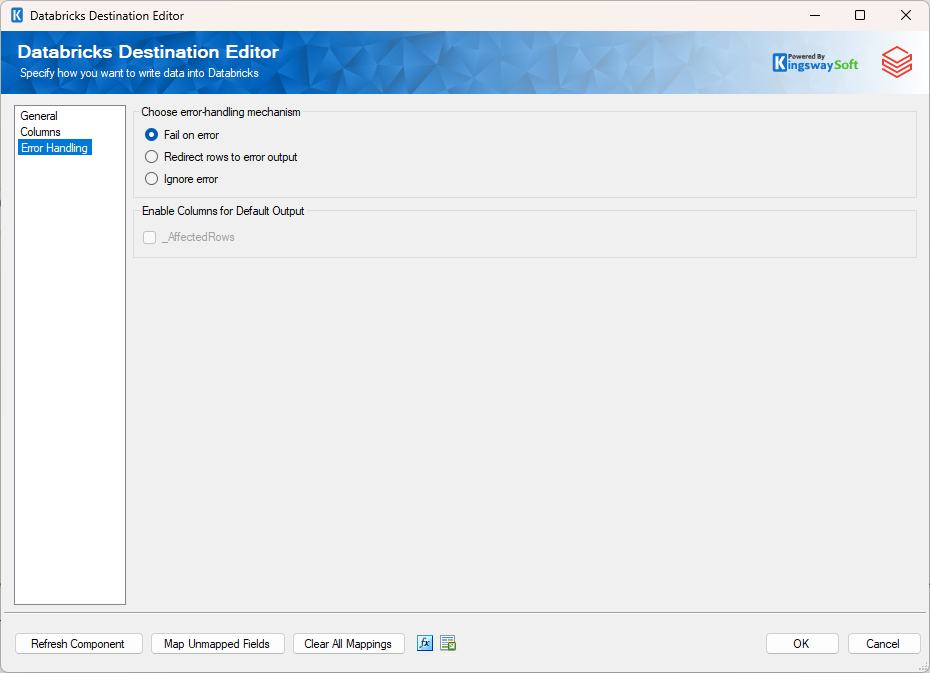The width and height of the screenshot is (930, 673).
Task: Click the app icon in title bar
Action: 17,15
